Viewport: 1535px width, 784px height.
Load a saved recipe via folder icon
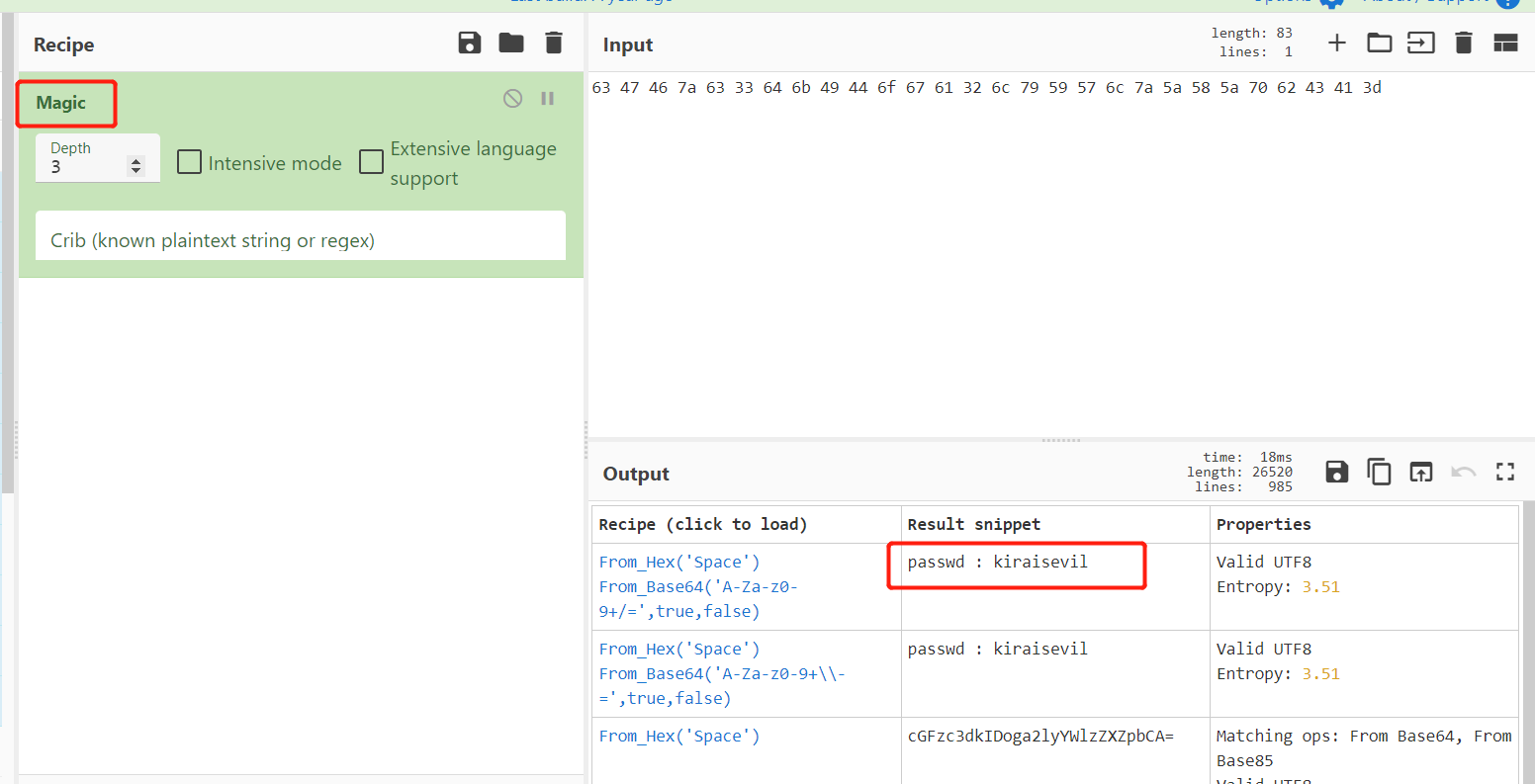click(x=511, y=43)
